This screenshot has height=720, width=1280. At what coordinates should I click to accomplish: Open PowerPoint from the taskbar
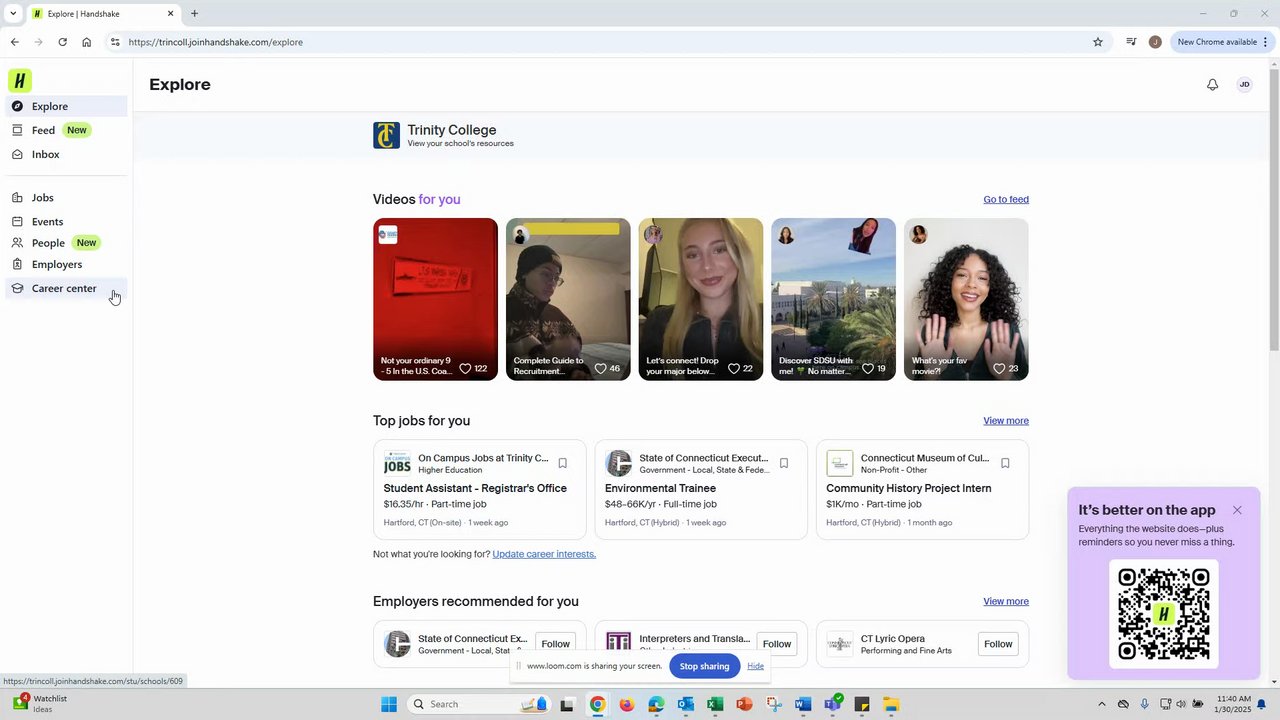(x=744, y=704)
